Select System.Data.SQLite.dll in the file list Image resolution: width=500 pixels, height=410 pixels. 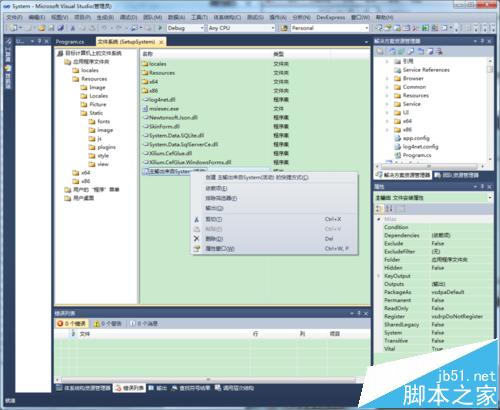pos(176,136)
